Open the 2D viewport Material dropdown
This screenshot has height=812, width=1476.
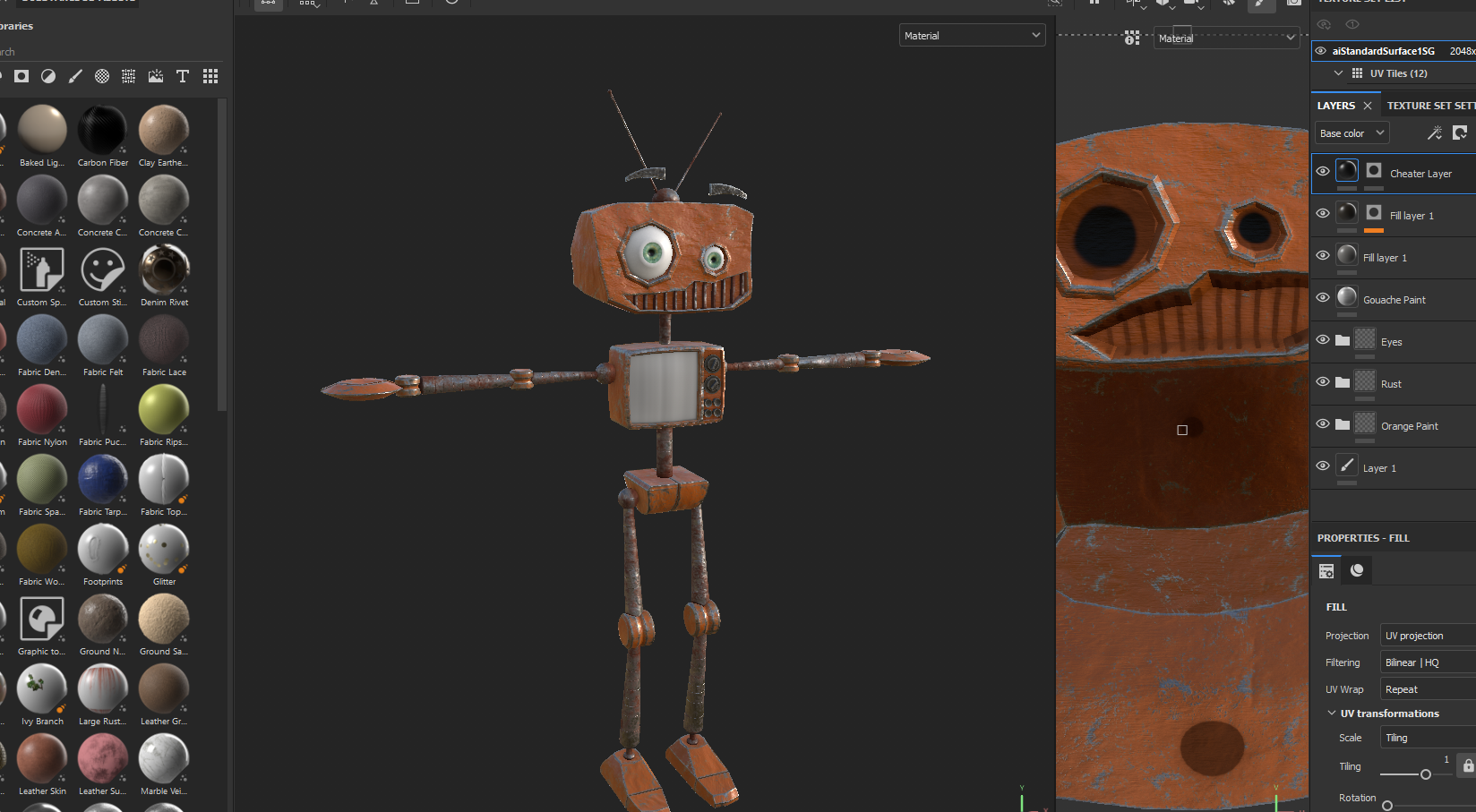click(1225, 38)
